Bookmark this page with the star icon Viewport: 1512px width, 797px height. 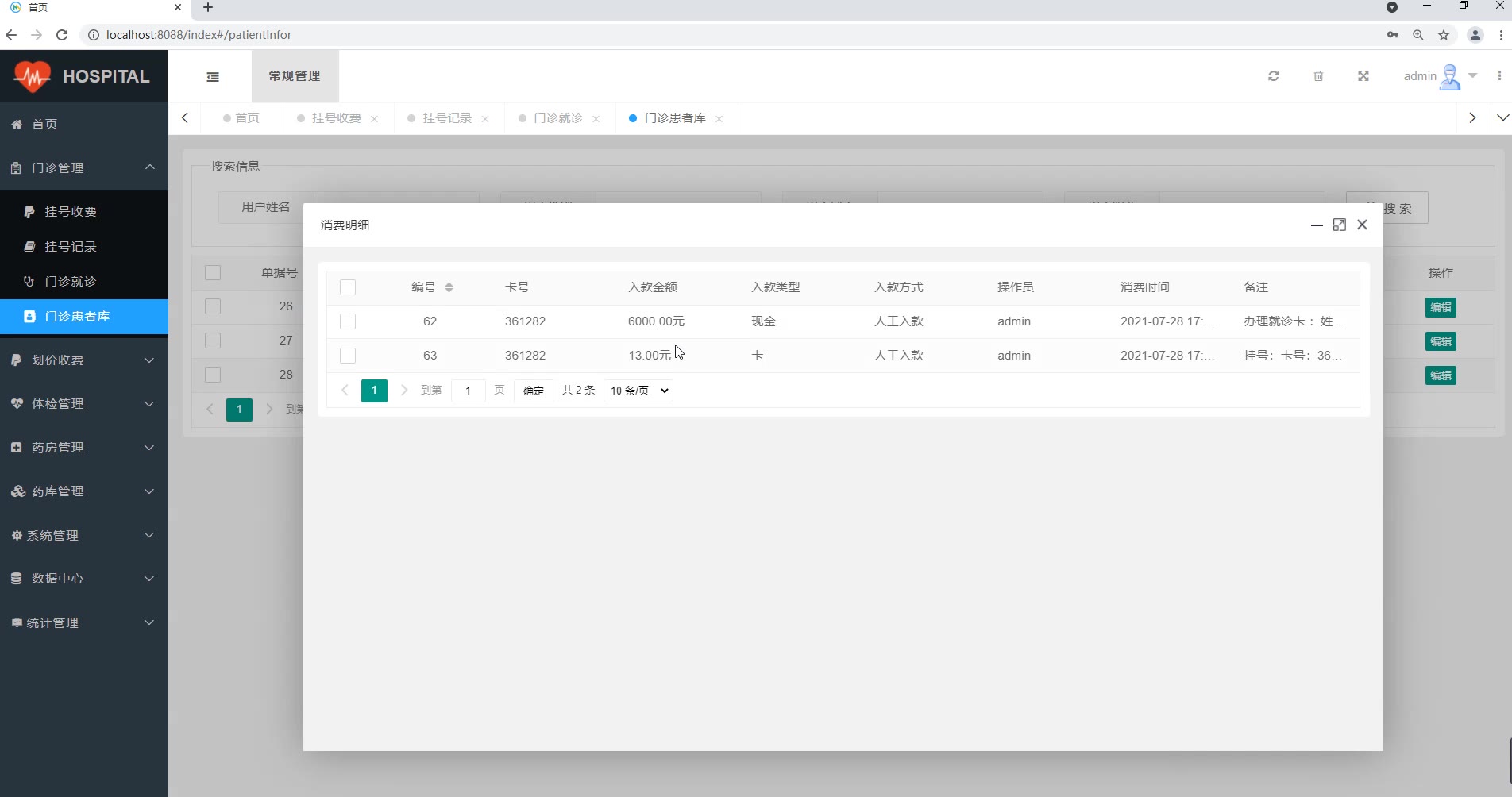pyautogui.click(x=1444, y=35)
